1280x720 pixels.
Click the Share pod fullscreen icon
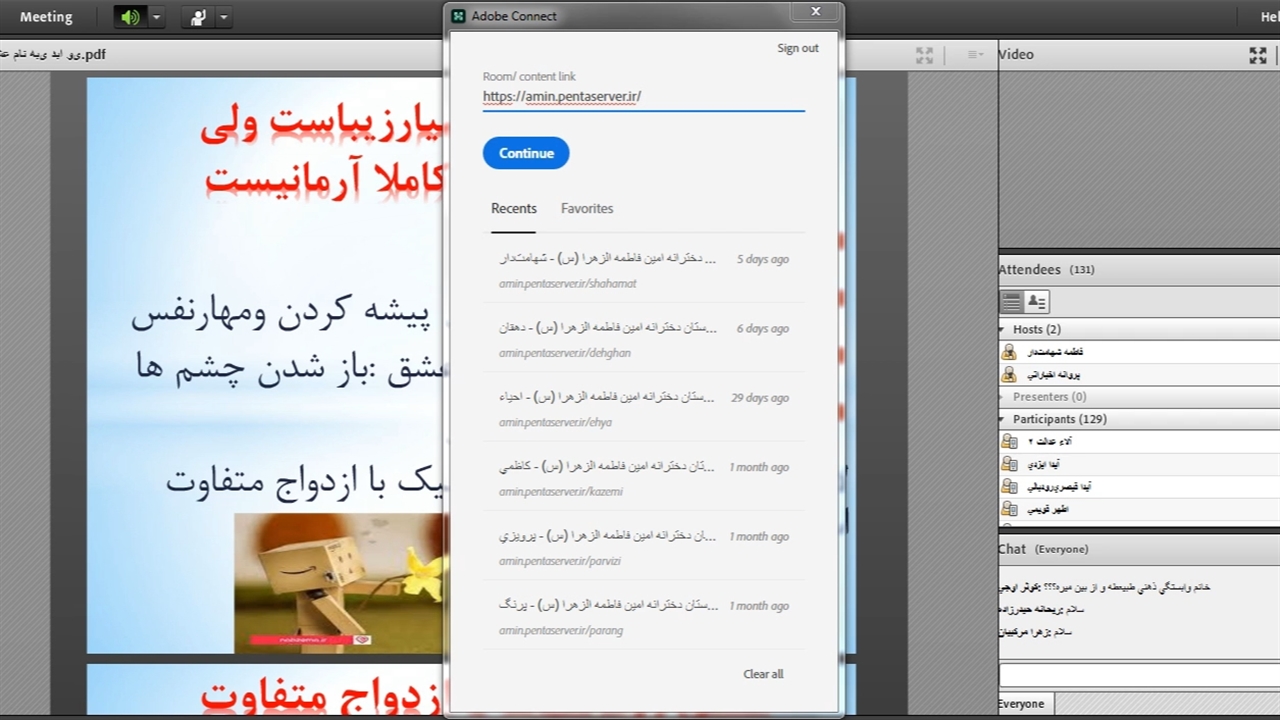[x=924, y=55]
